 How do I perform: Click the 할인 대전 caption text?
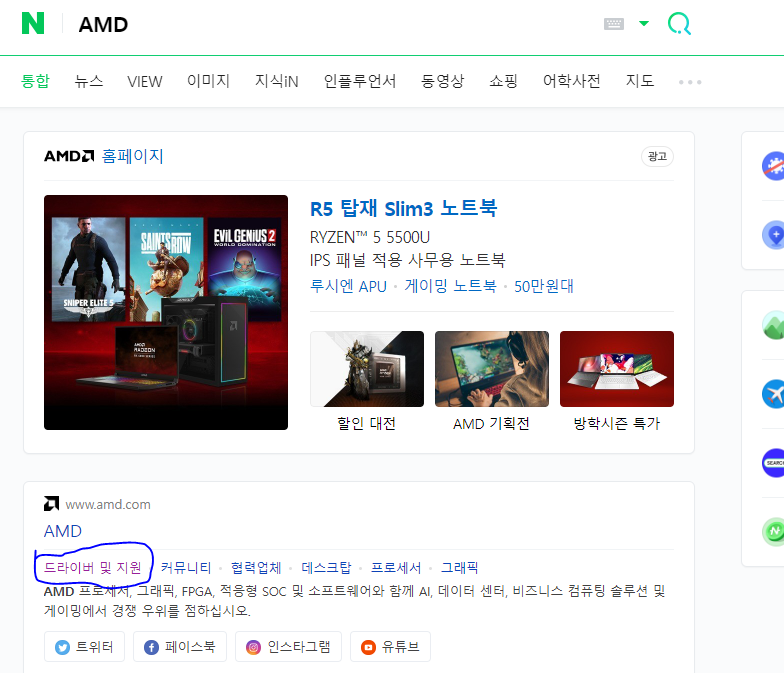[366, 424]
